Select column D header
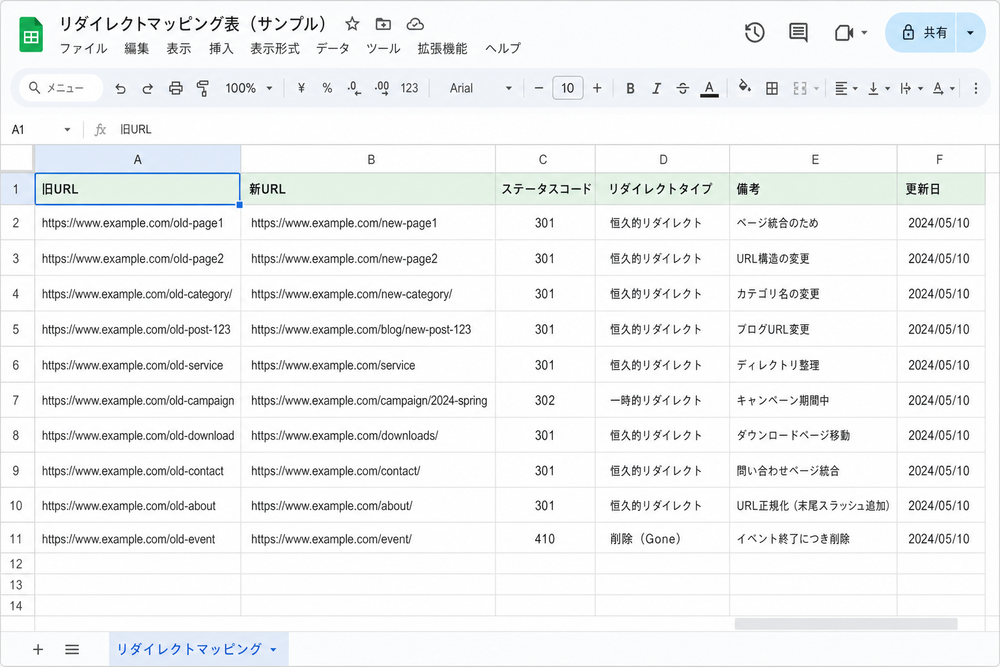The width and height of the screenshot is (1000, 667). [x=663, y=159]
